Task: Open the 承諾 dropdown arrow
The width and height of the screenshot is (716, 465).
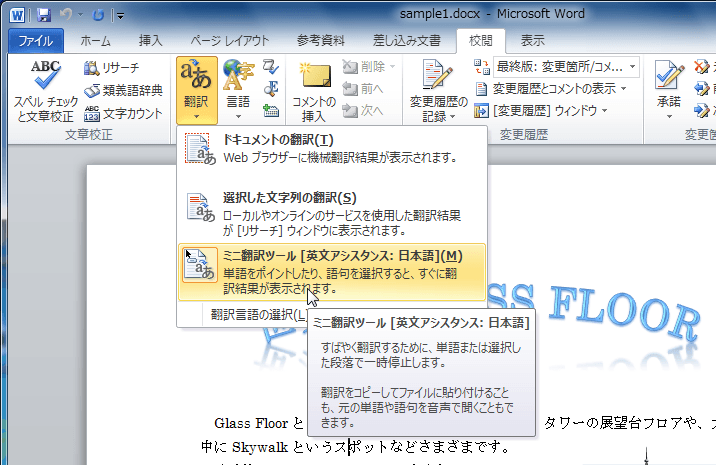Action: (669, 117)
